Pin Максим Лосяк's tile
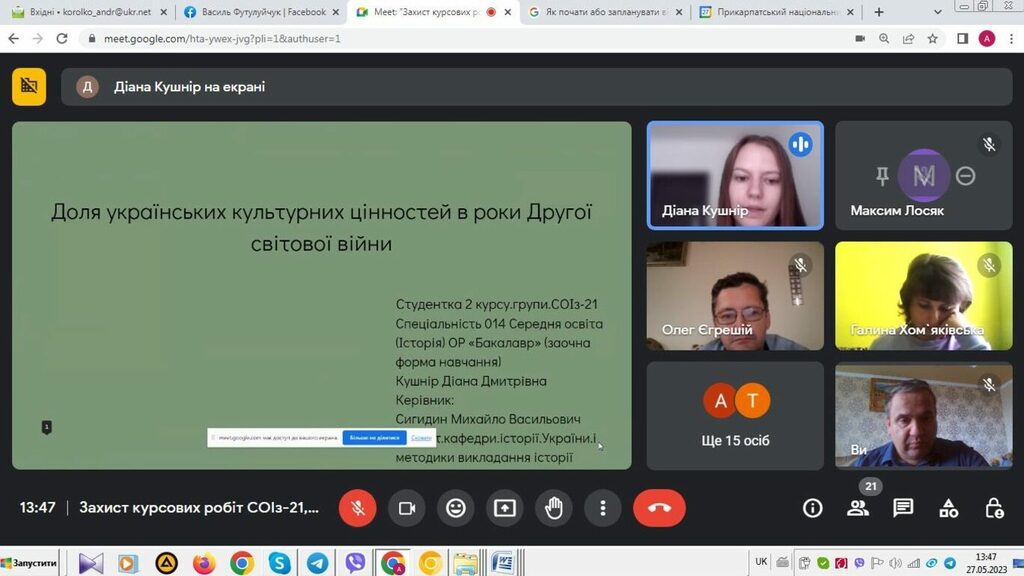The image size is (1024, 576). (882, 176)
